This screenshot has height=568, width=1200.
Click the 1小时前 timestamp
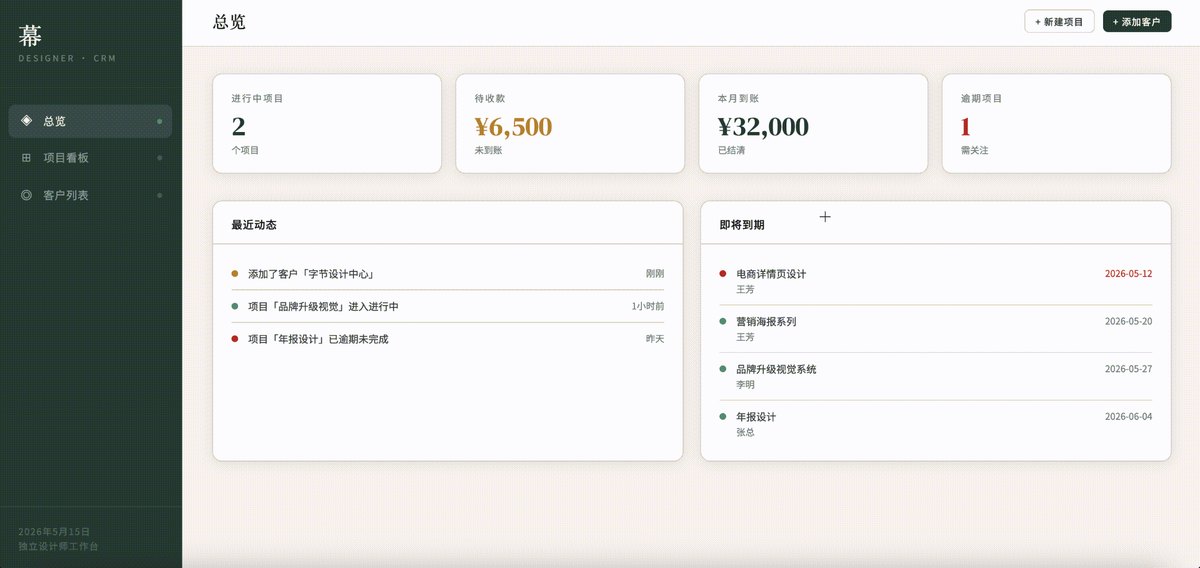click(648, 306)
